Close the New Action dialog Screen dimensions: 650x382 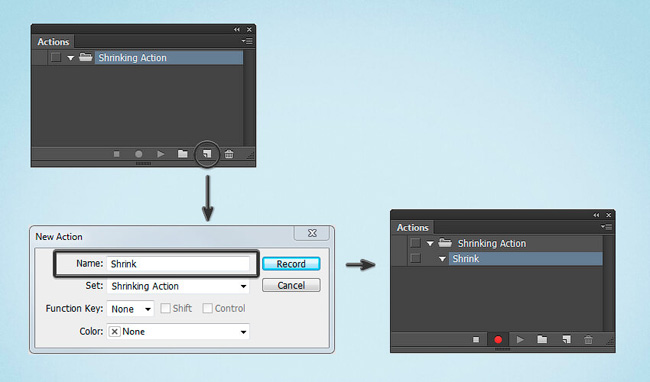pyautogui.click(x=312, y=233)
